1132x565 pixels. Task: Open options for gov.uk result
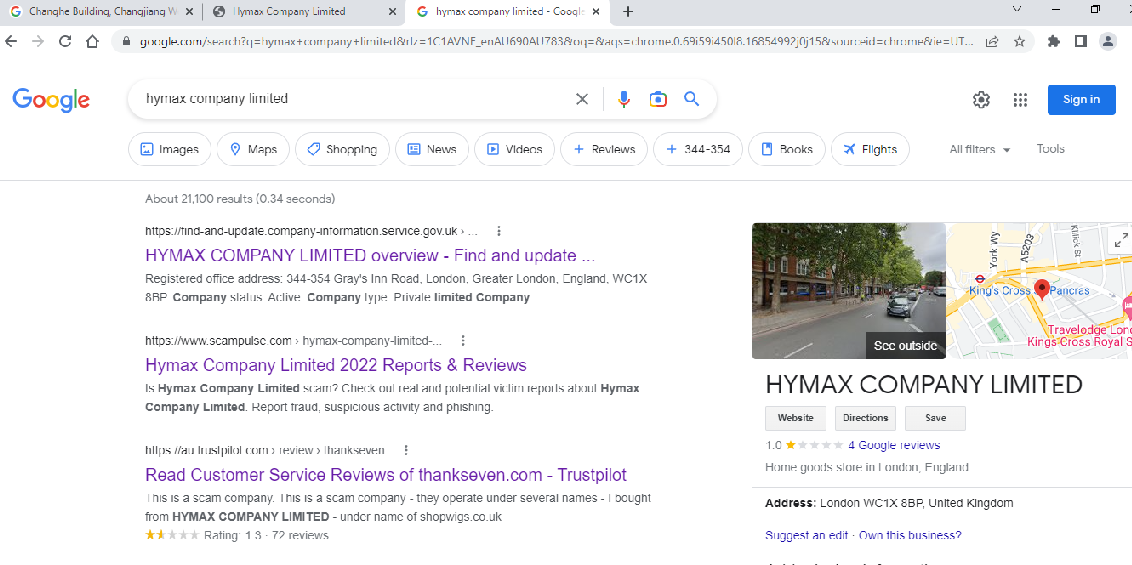point(498,231)
